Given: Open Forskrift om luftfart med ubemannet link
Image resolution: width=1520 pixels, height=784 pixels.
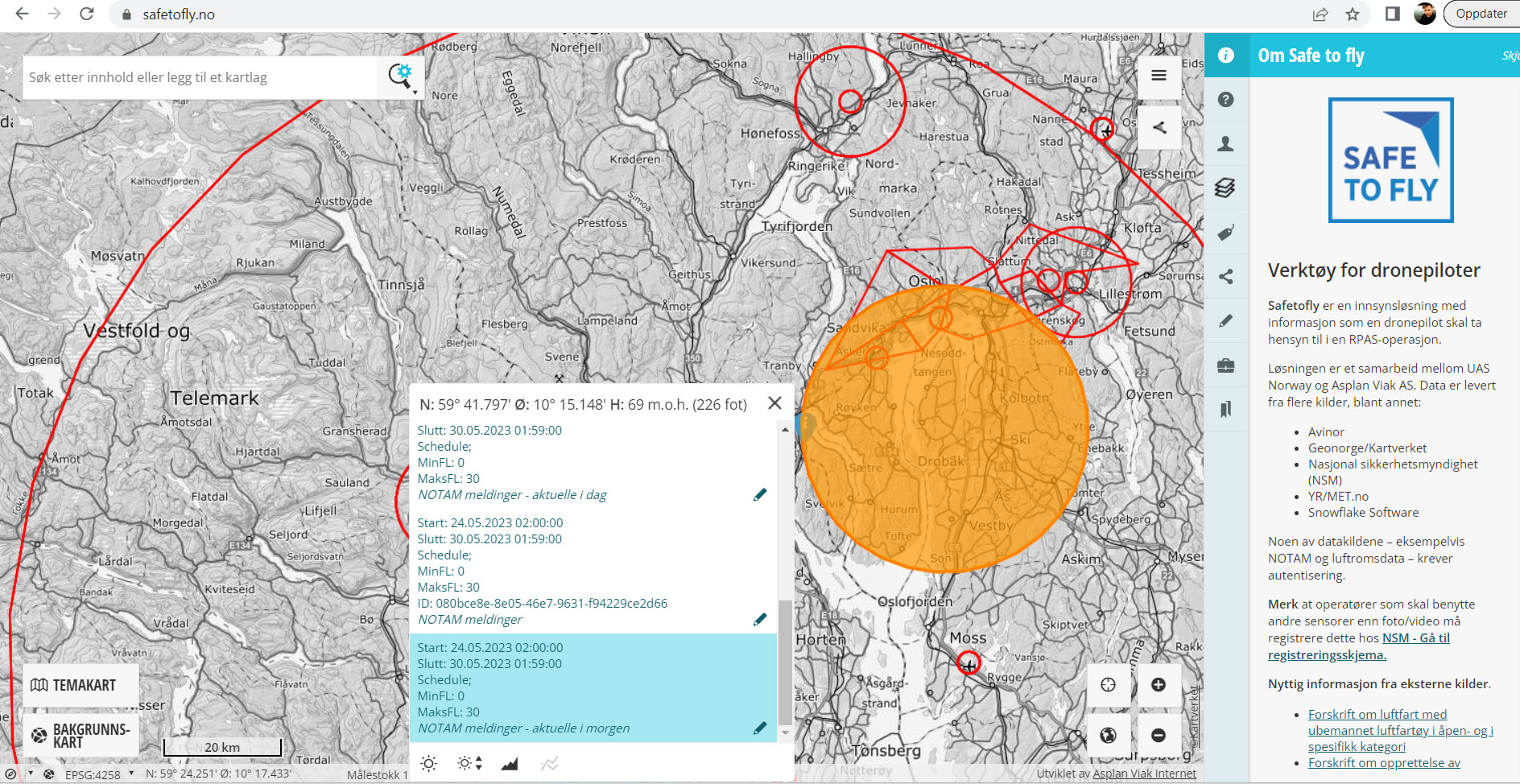Looking at the screenshot, I should [1401, 730].
